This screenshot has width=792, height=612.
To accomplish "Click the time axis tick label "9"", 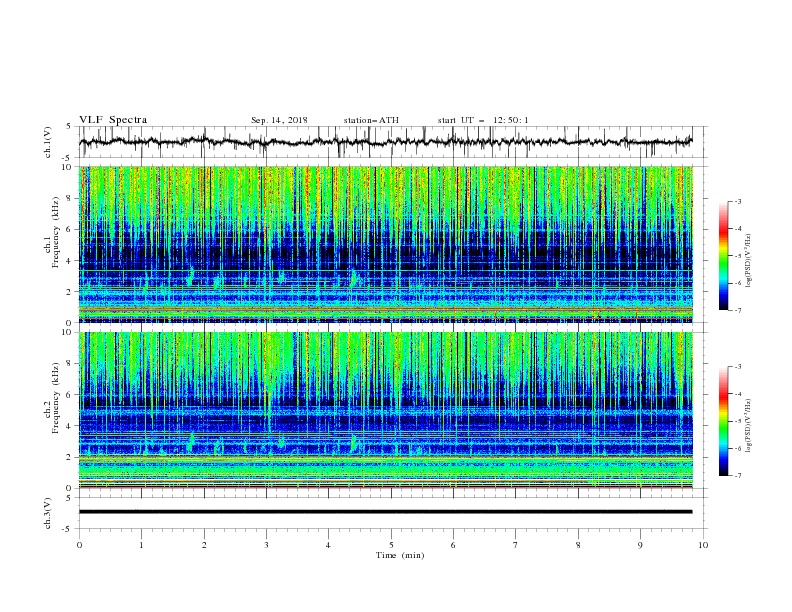I will [640, 545].
